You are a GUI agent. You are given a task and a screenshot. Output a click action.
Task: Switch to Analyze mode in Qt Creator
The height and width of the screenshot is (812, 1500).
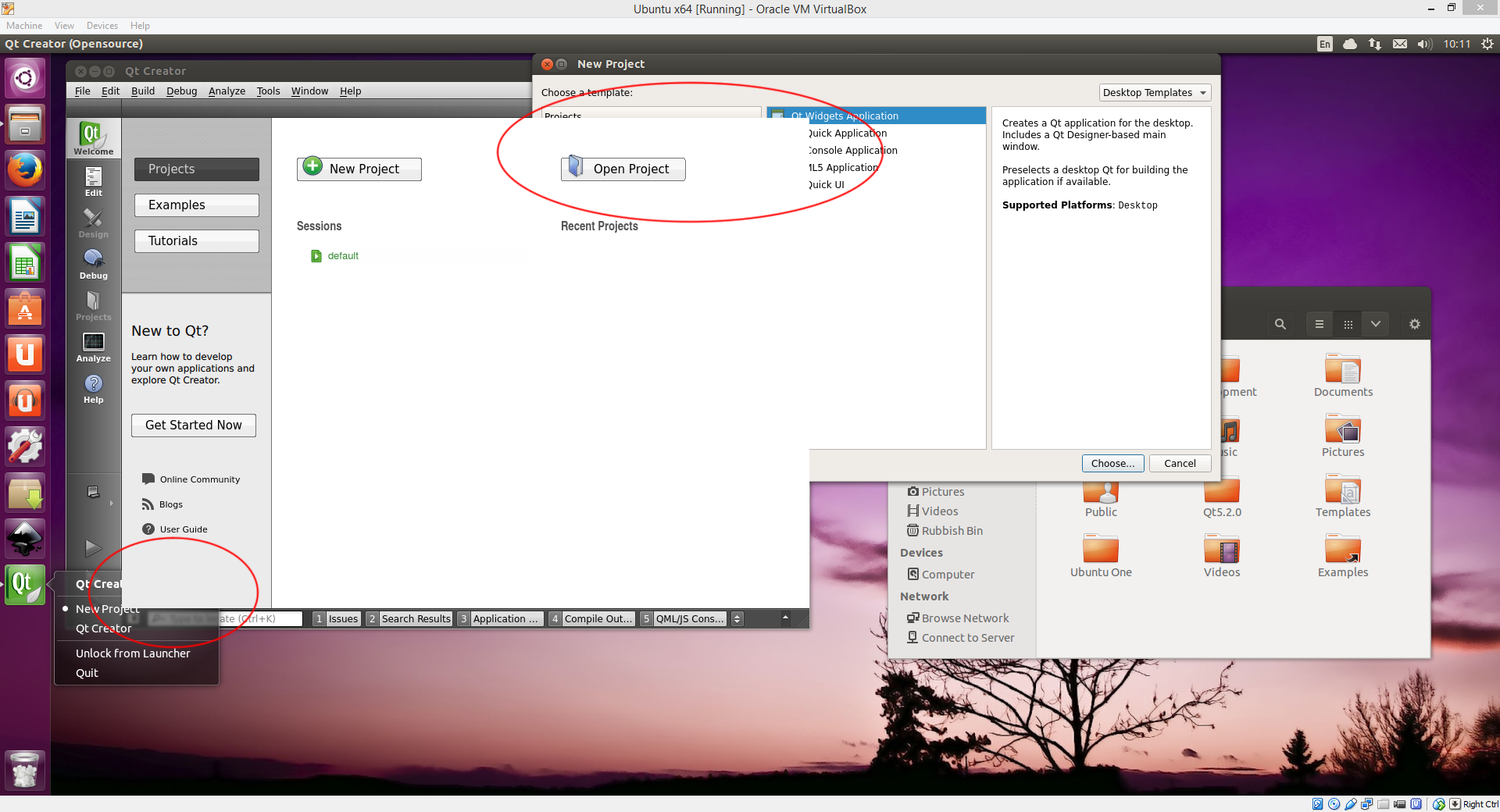coord(93,347)
